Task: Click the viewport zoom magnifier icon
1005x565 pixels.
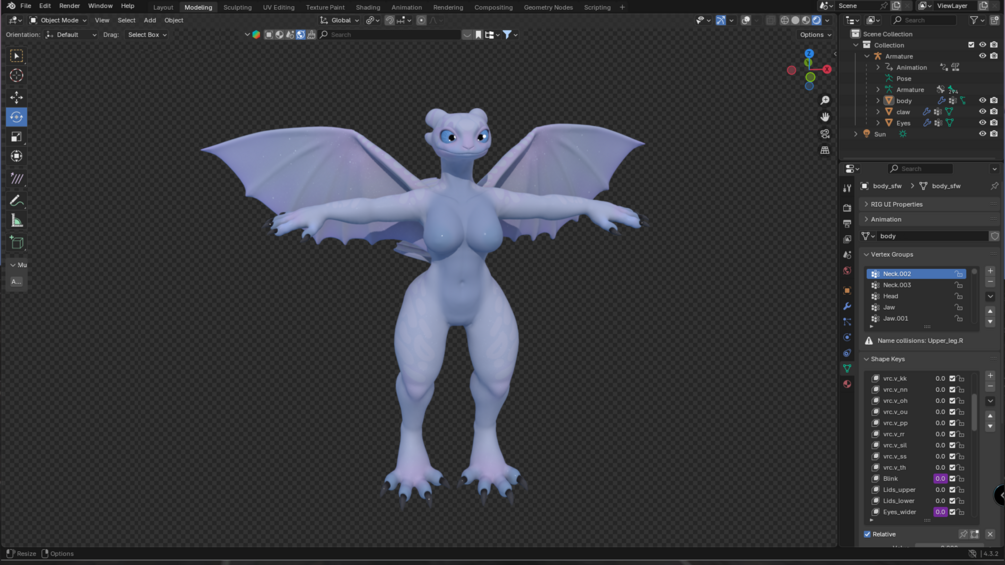Action: pos(825,101)
